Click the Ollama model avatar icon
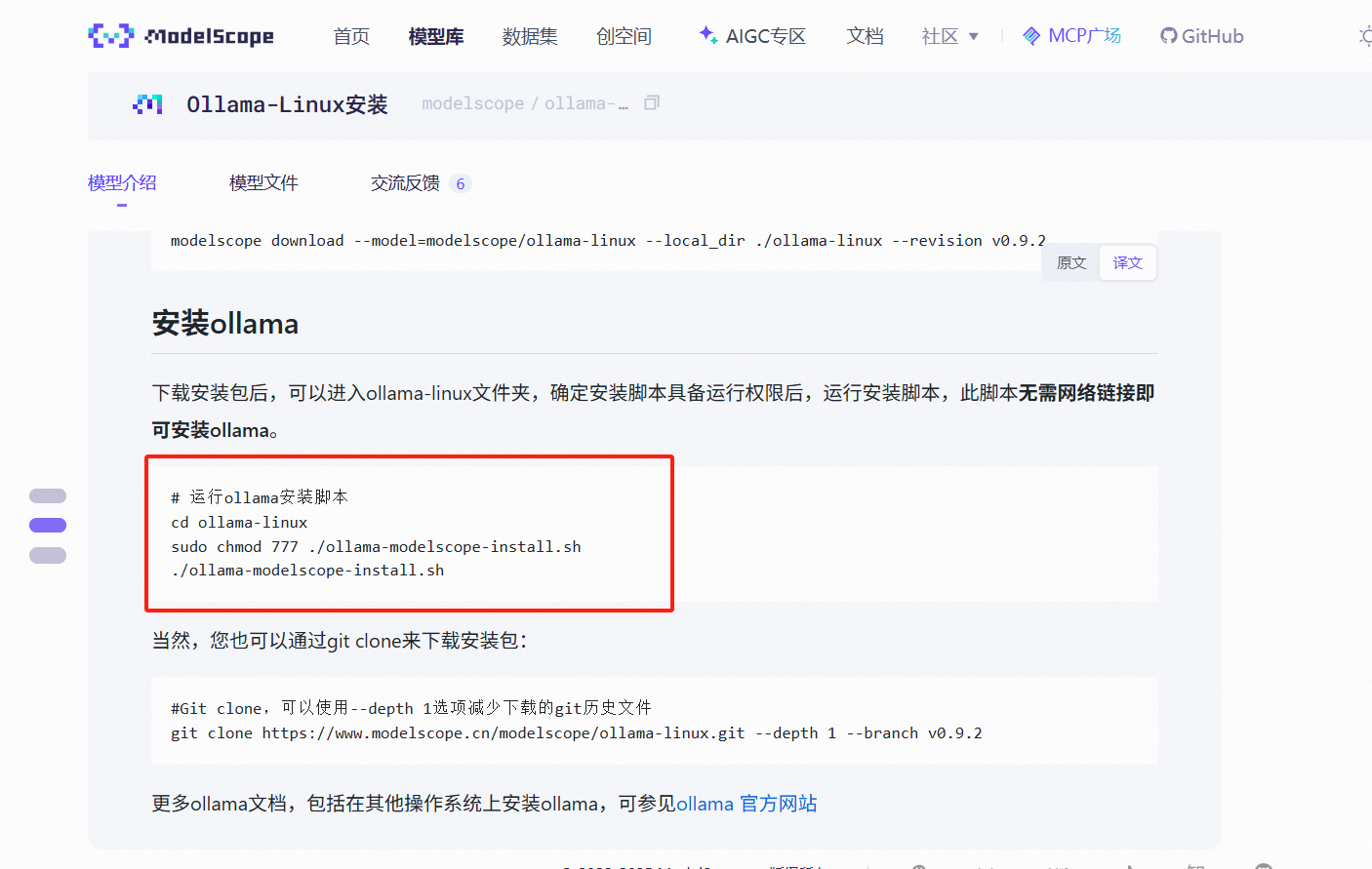 tap(147, 104)
